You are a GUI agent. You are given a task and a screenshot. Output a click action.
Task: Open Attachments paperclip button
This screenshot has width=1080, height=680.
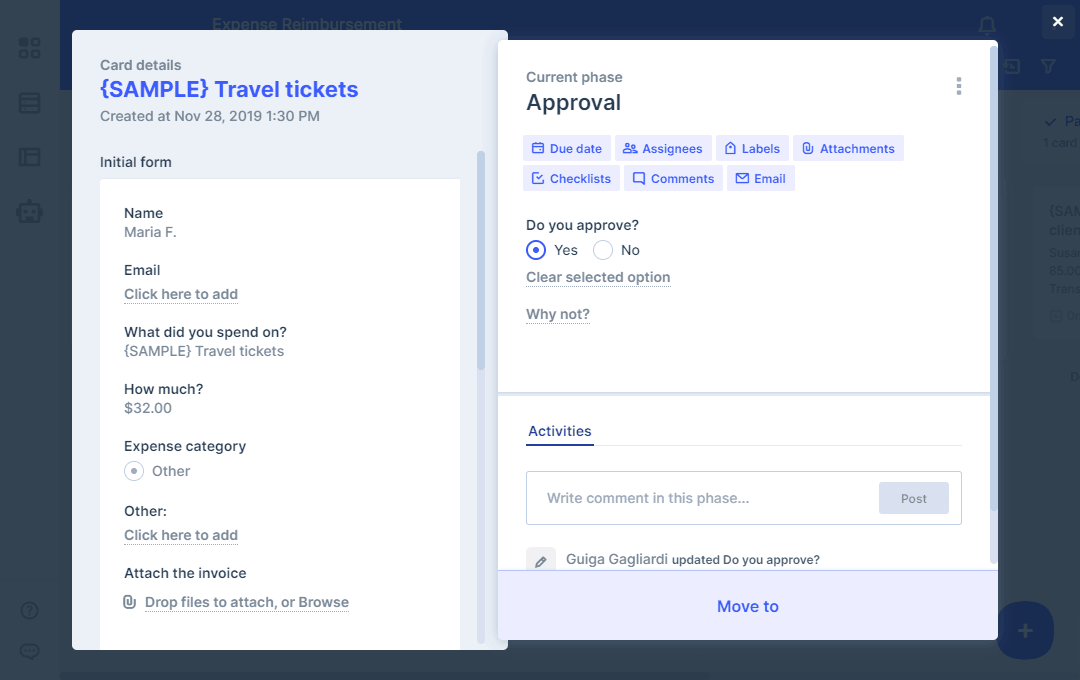[x=847, y=149]
